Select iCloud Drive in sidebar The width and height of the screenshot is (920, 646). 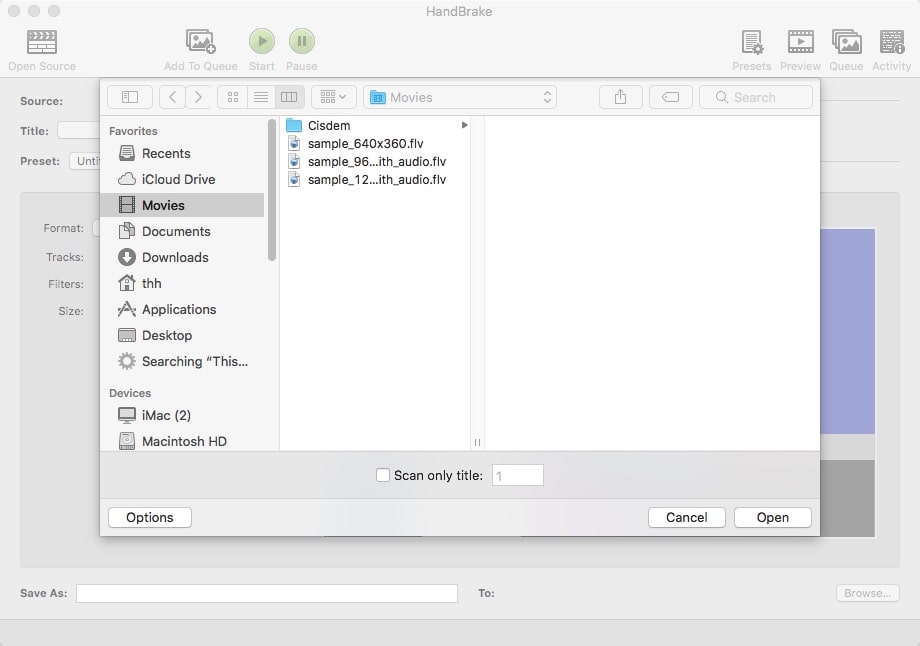click(x=178, y=179)
